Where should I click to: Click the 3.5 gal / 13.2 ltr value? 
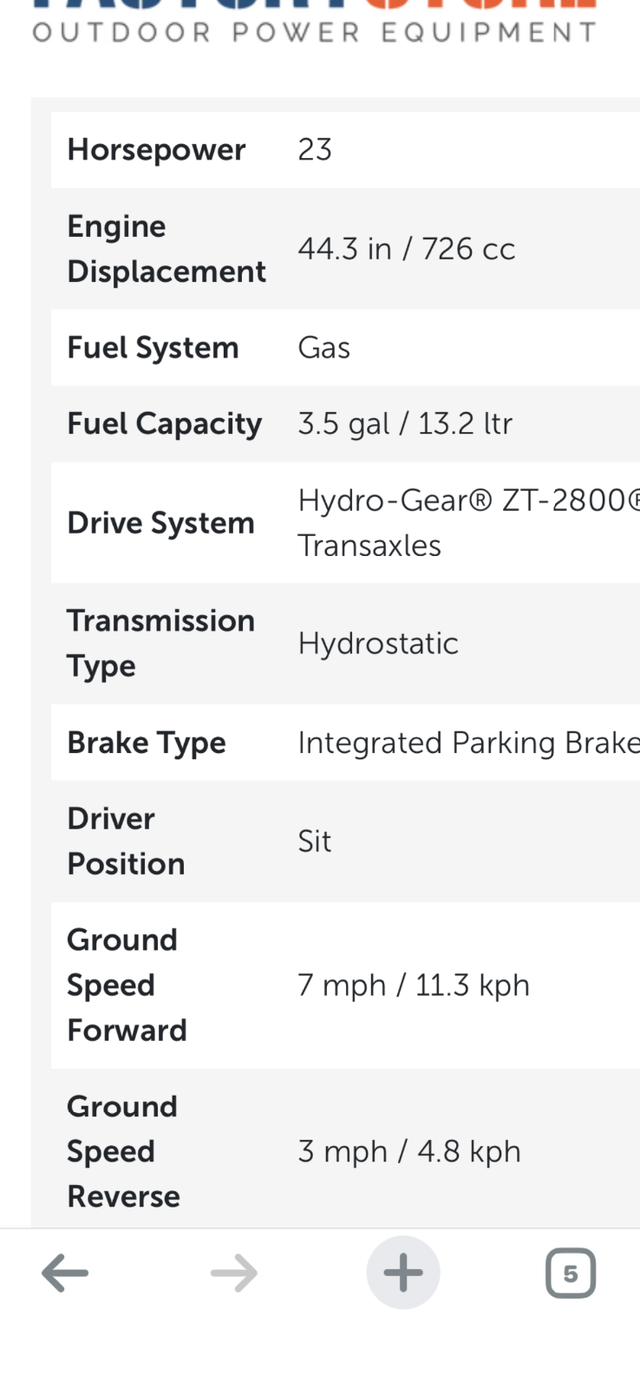pyautogui.click(x=405, y=424)
